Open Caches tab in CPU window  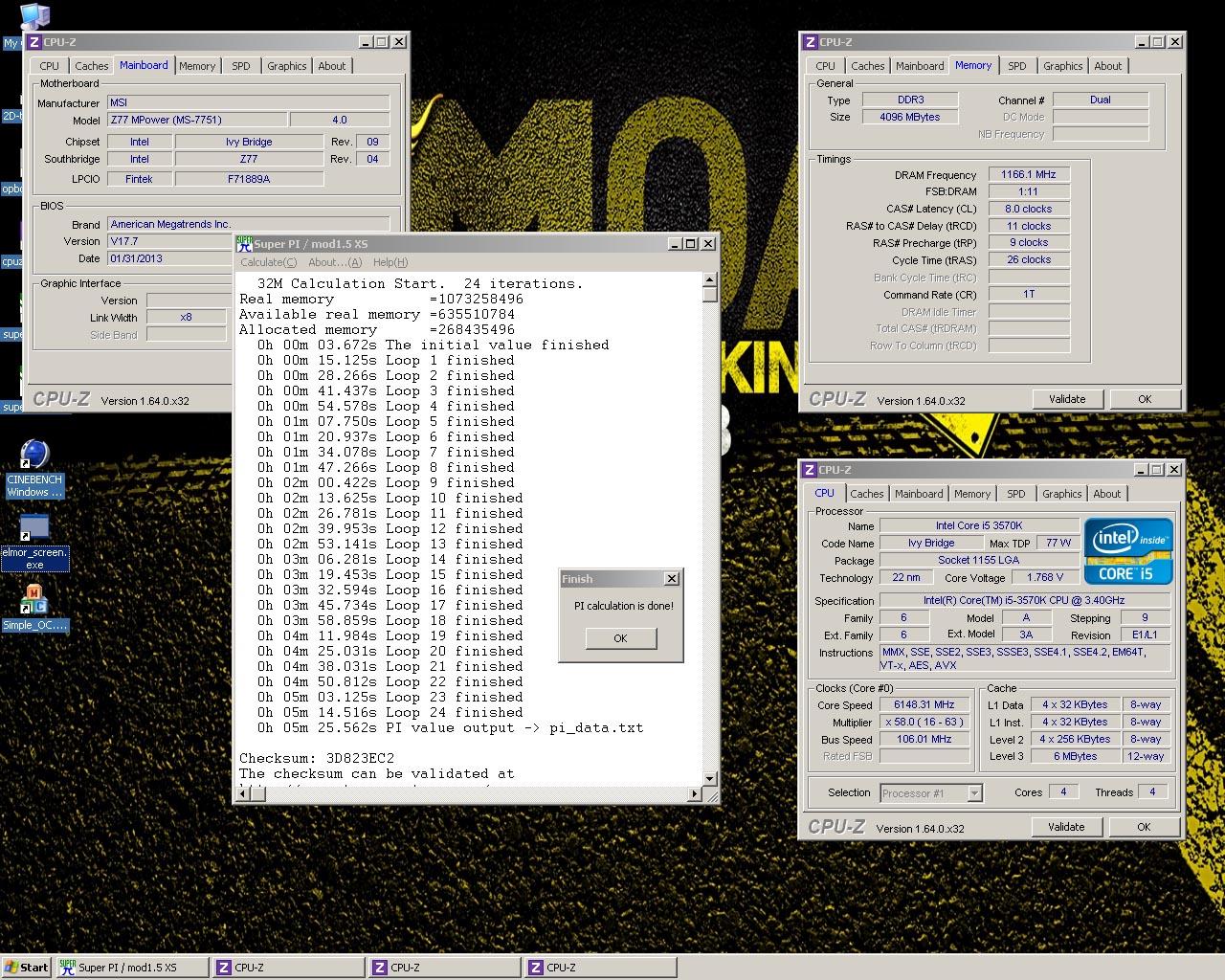867,494
